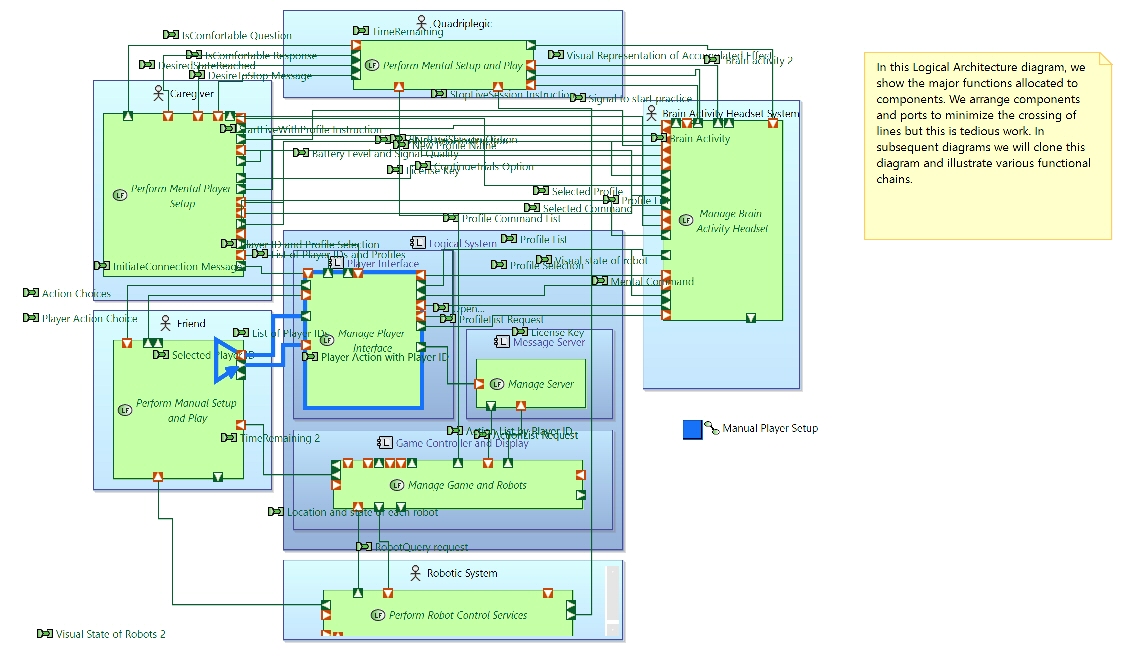
Task: Click LF icon of Manage Game and Robots
Action: 397,485
